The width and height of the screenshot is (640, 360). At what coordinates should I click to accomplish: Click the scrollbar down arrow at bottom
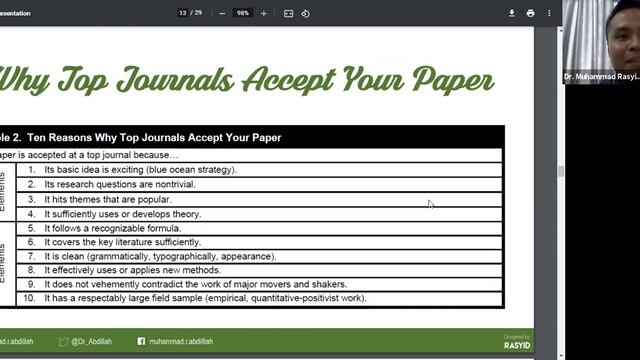[561, 356]
